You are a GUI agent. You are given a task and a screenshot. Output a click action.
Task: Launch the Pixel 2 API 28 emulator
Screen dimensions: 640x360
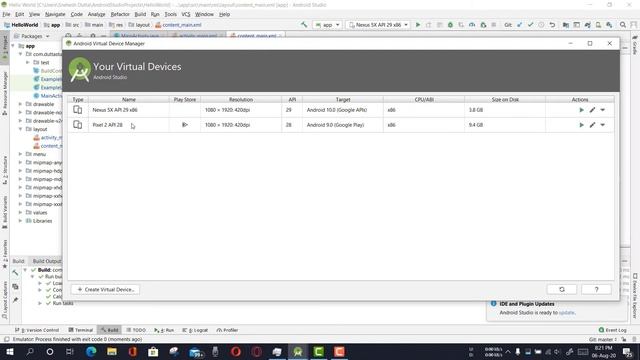tap(581, 125)
